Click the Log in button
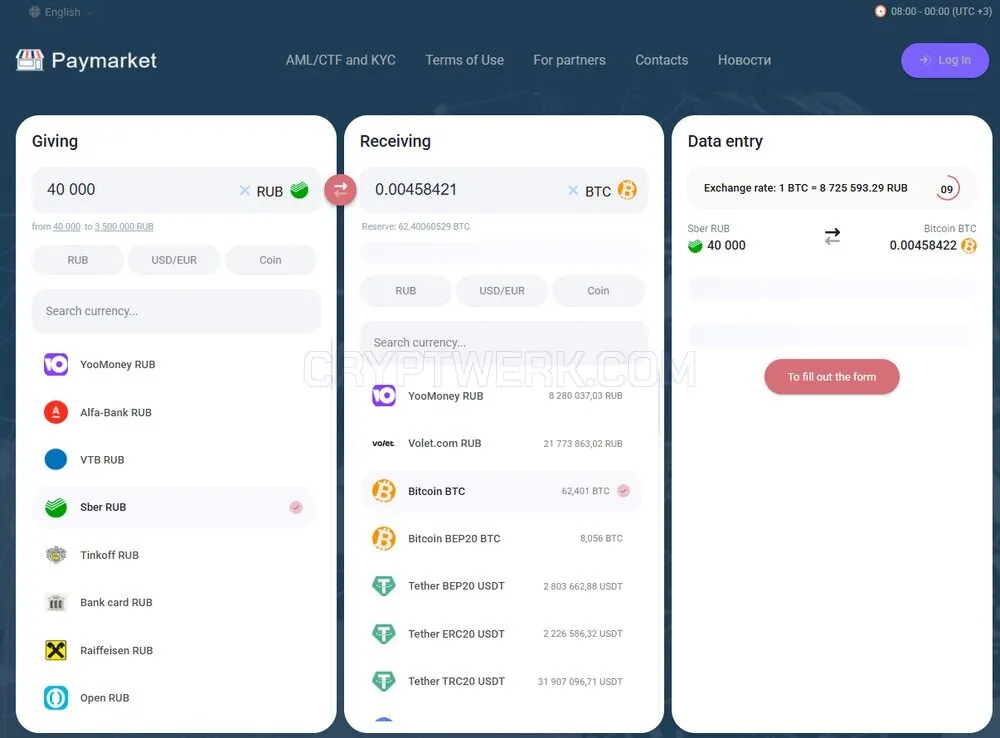1000x738 pixels. 945,60
